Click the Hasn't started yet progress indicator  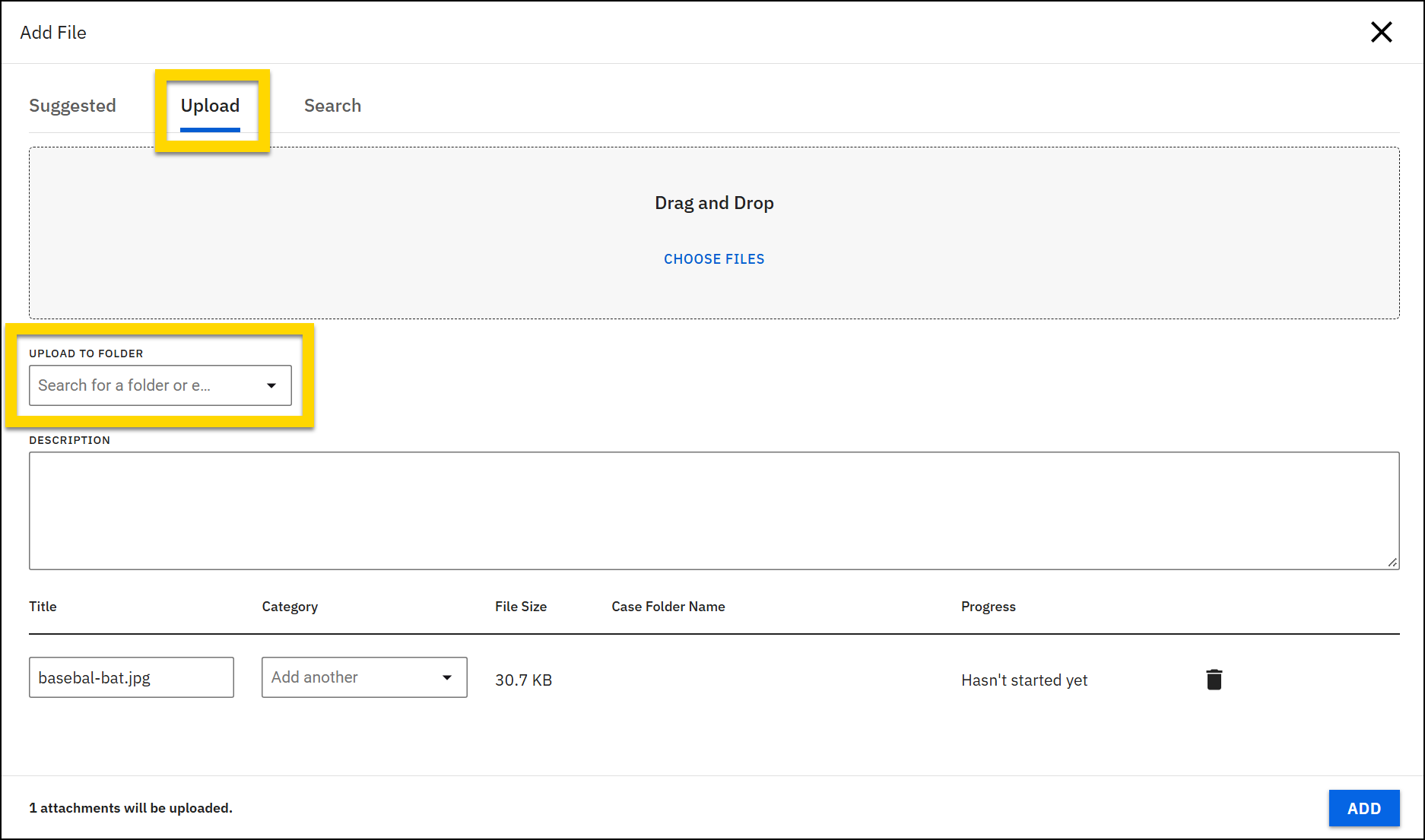pos(1024,680)
